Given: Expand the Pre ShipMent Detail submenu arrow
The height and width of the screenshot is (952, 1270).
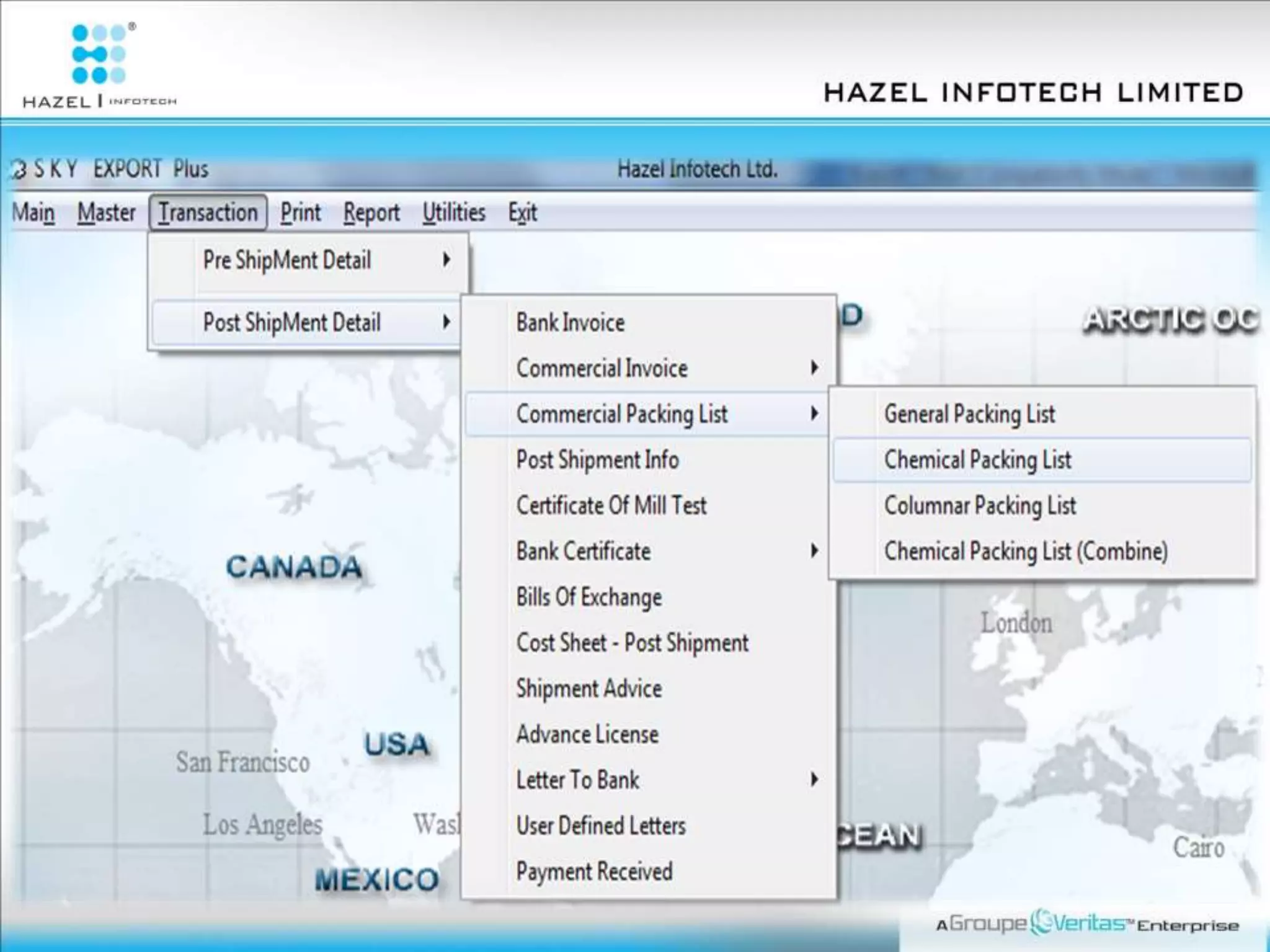Looking at the screenshot, I should click(446, 260).
